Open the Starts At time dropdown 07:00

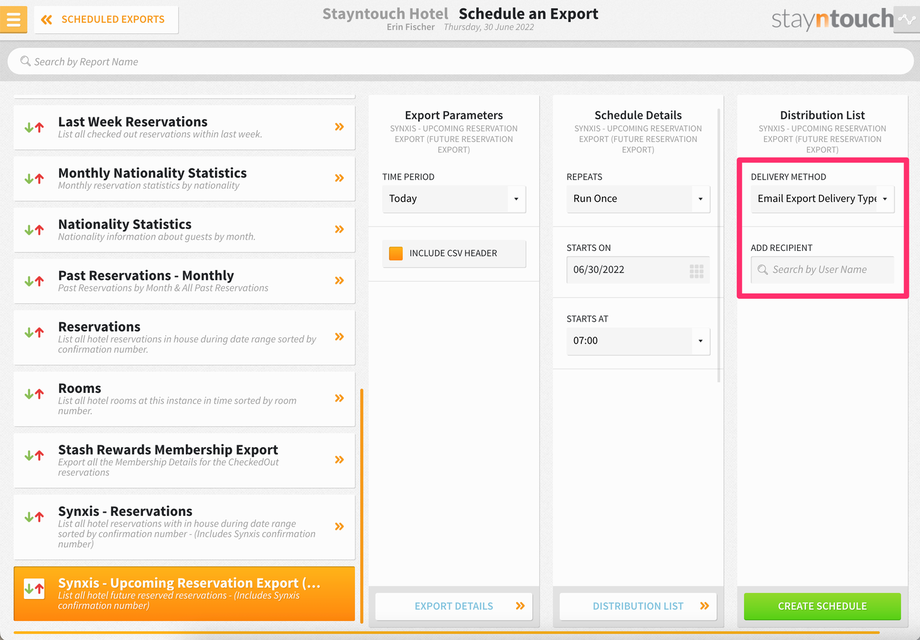638,341
